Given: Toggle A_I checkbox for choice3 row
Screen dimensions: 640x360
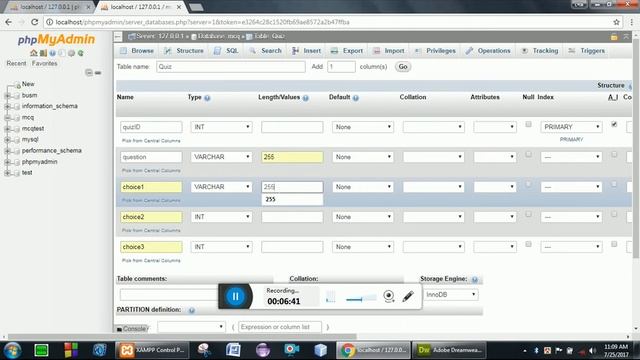Looking at the screenshot, I should point(614,244).
